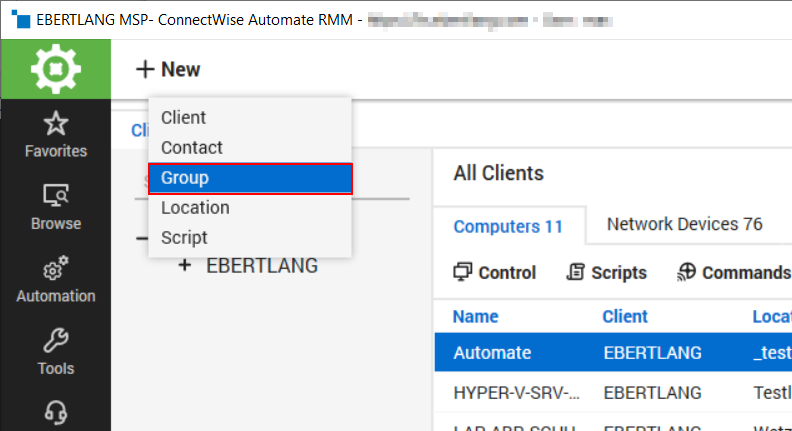Click the ConnectWise Automate gear logo
Viewport: 792px width, 431px height.
[x=56, y=69]
